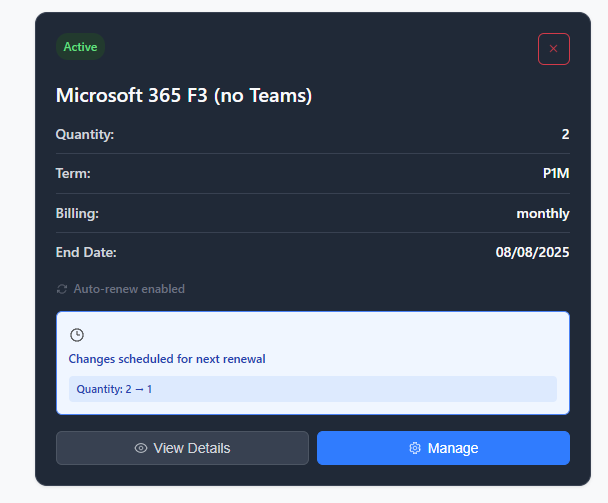Click the Quantity value 2
This screenshot has width=608, height=503.
click(565, 134)
